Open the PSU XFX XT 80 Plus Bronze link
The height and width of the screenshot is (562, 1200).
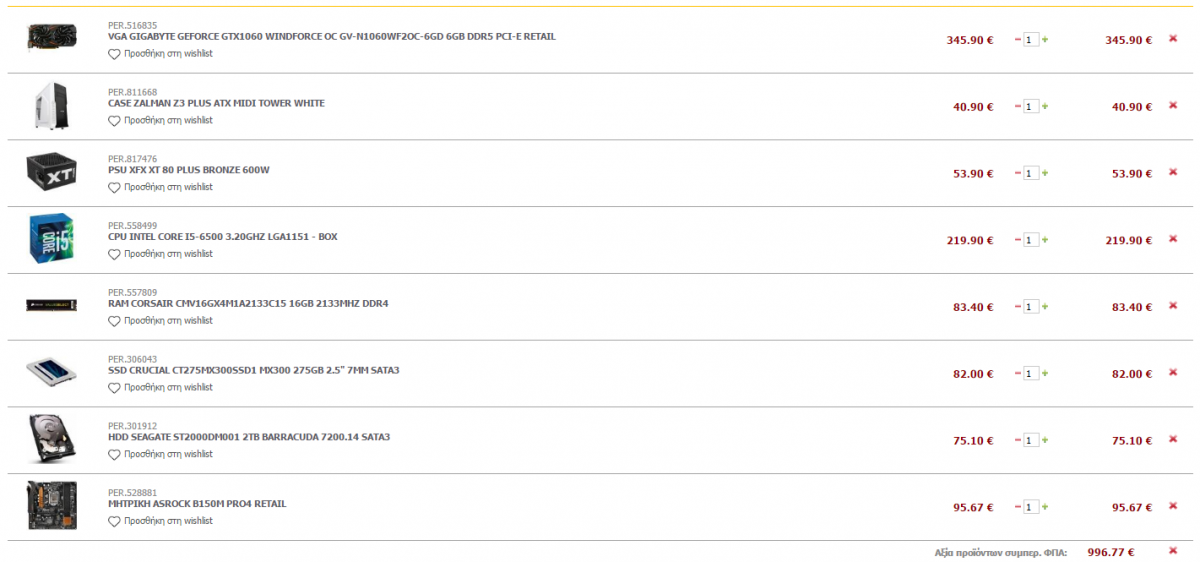click(x=188, y=170)
